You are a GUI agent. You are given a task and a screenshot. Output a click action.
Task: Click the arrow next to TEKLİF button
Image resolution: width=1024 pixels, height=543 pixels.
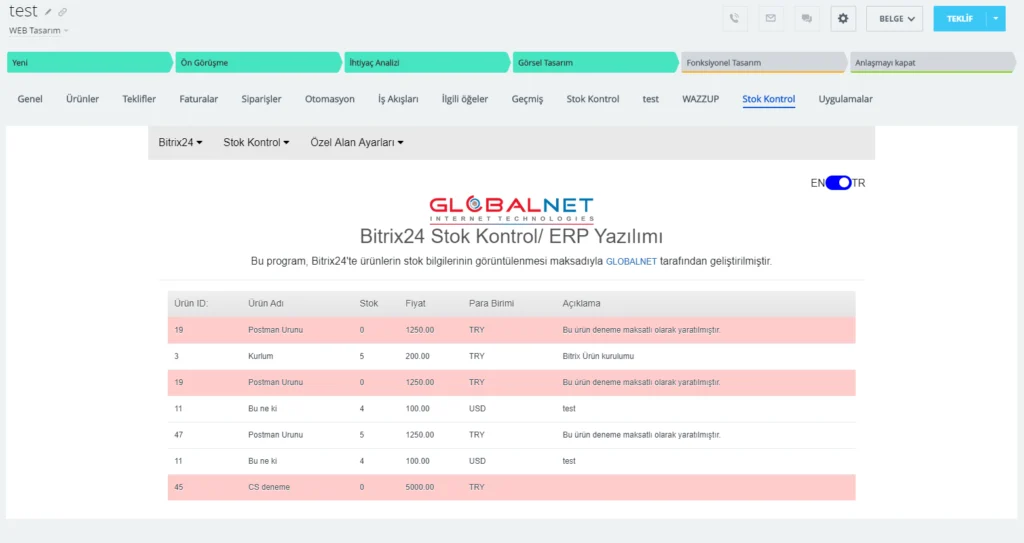coord(995,18)
